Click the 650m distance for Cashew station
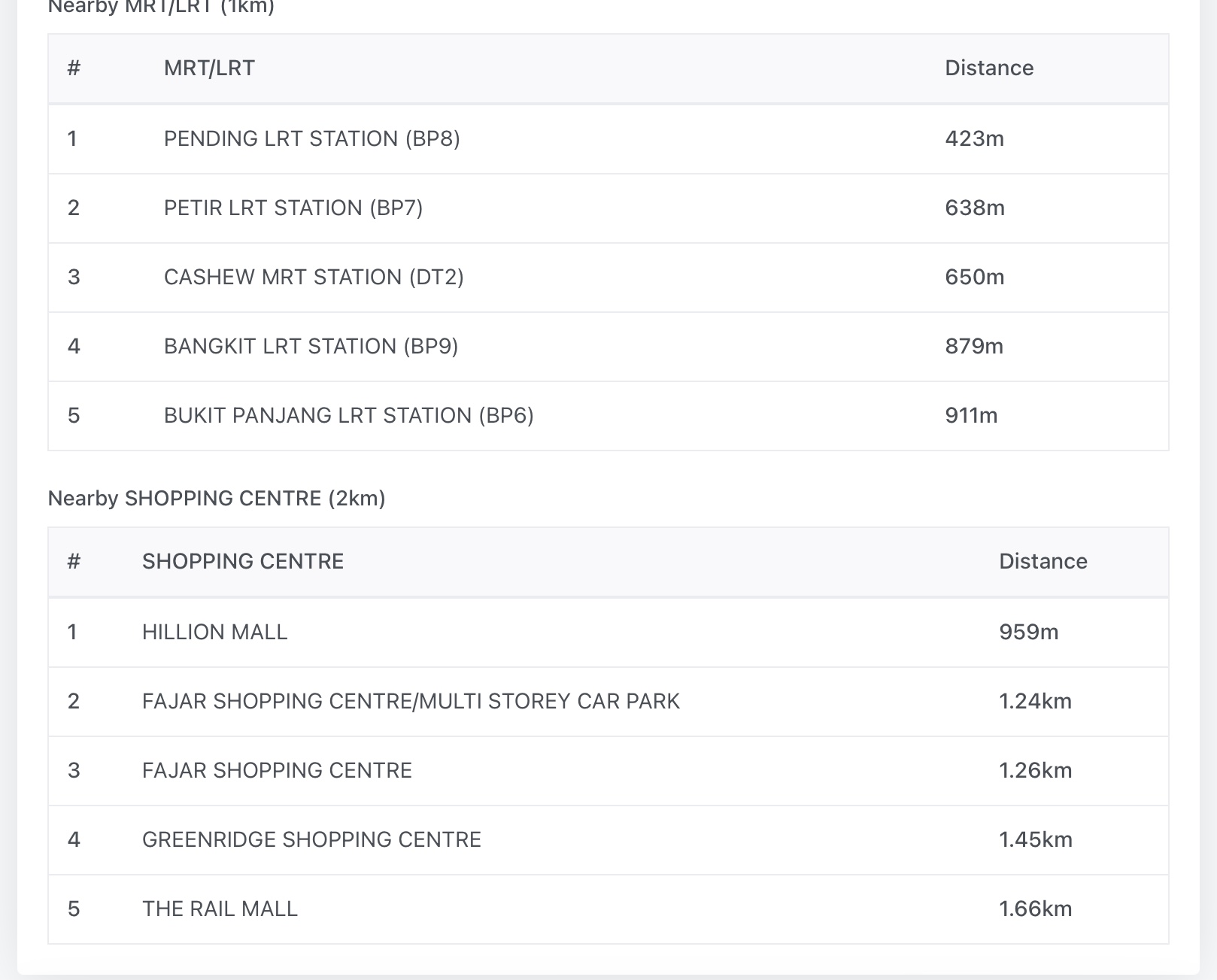 [x=974, y=278]
